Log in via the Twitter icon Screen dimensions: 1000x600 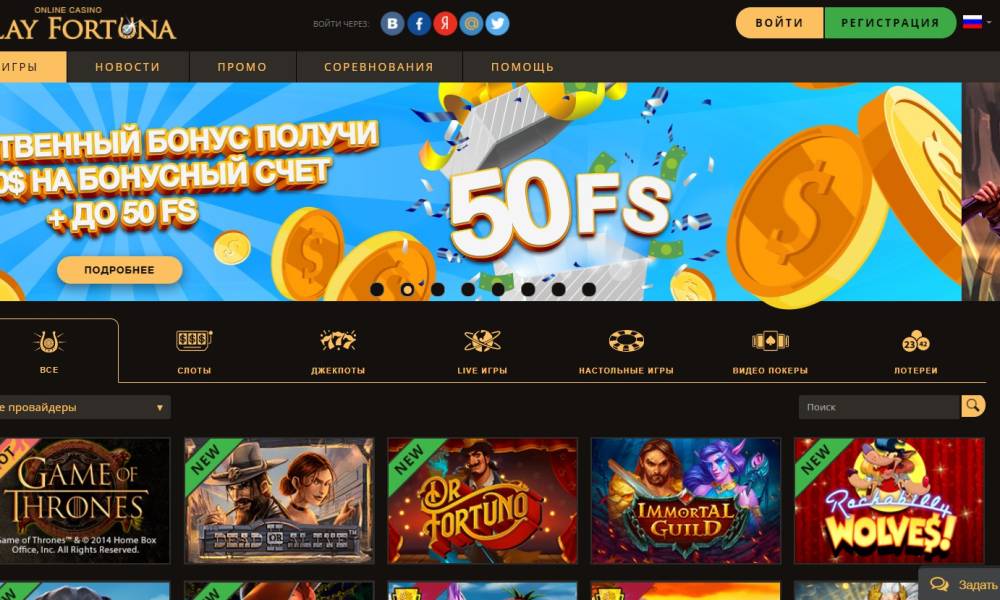pos(497,24)
